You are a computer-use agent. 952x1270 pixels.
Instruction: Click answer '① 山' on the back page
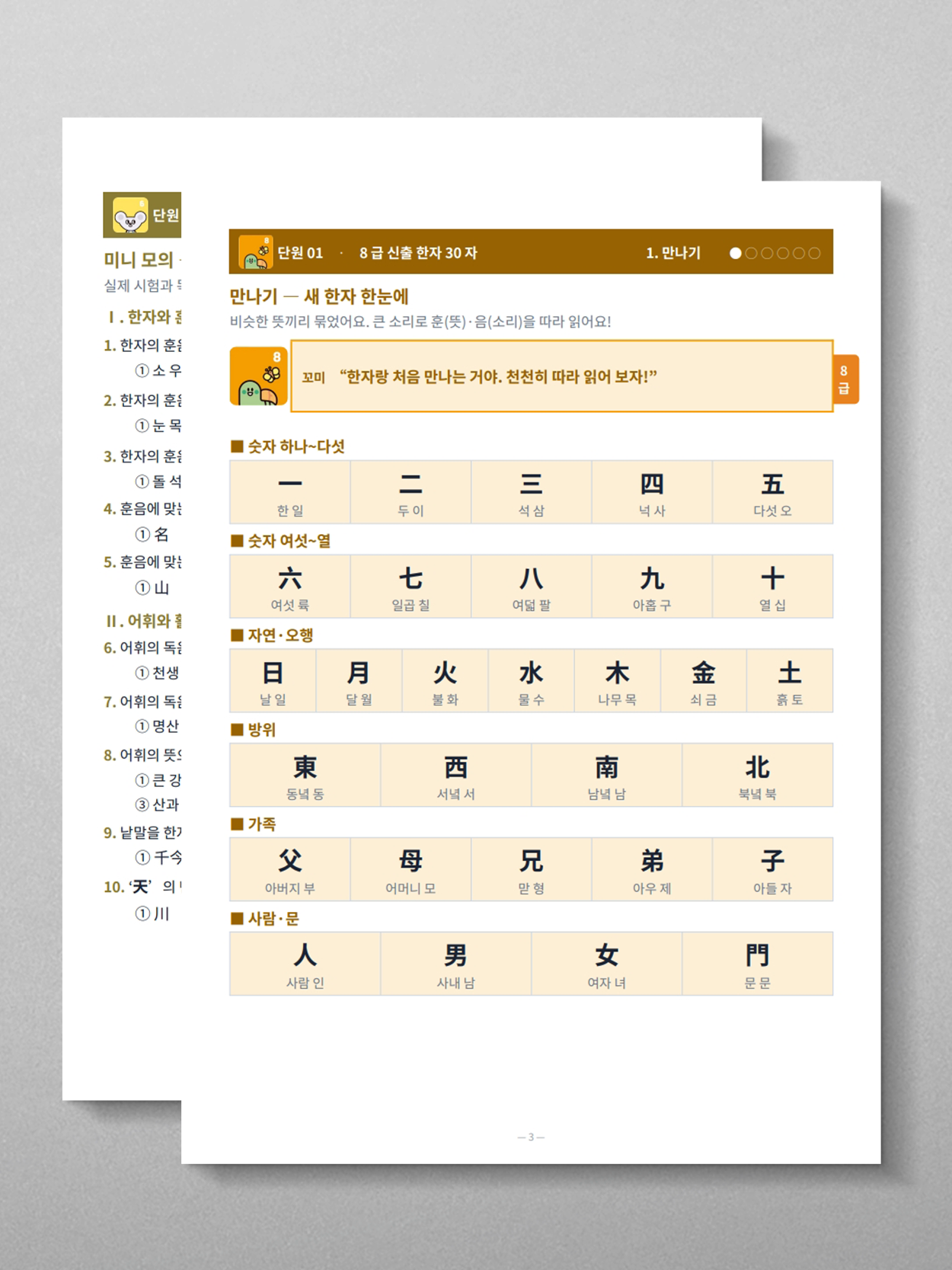click(x=152, y=588)
